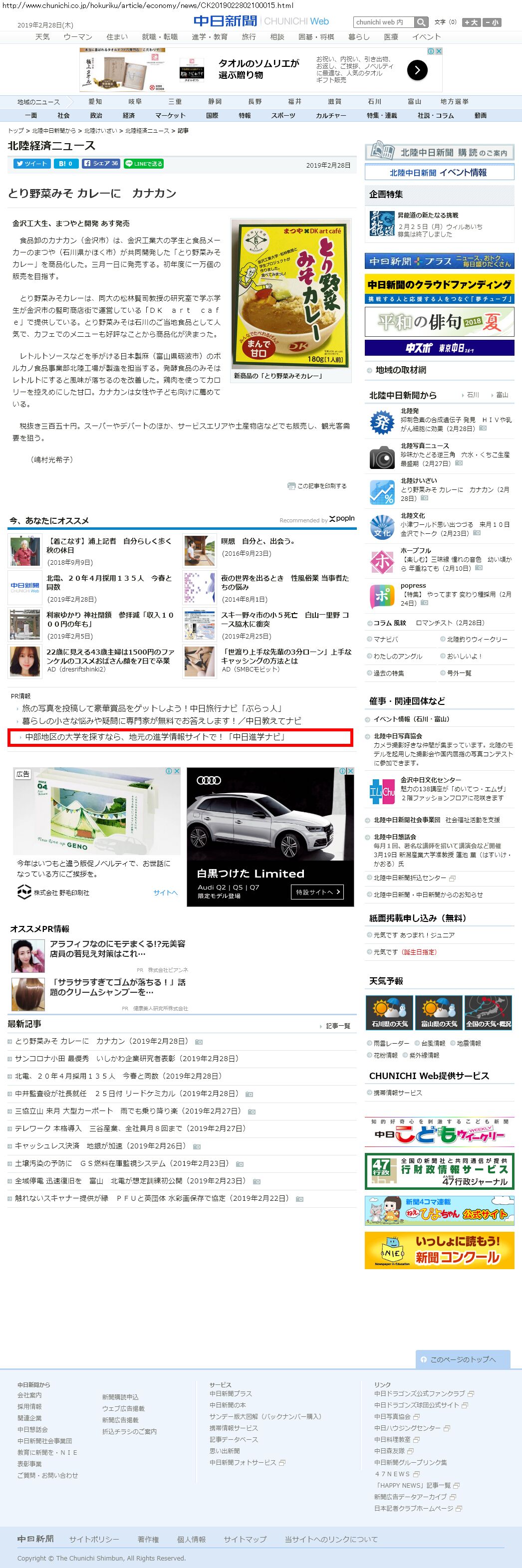522x1568 pixels.
Task: Open 石川県の天気 weather forecast thumbnail
Action: click(389, 1012)
